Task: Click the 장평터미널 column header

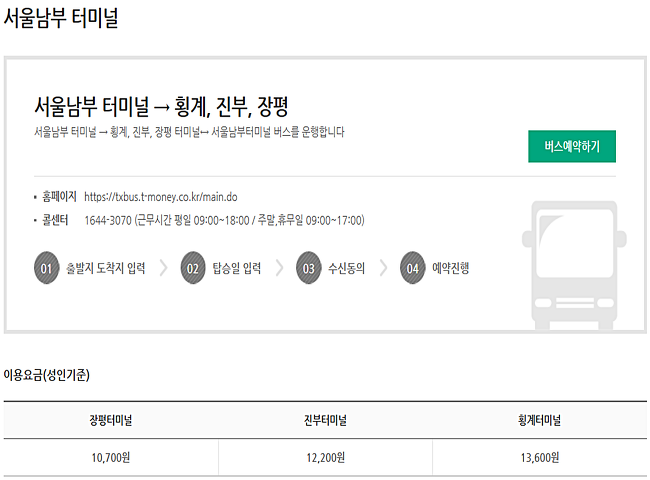Action: click(111, 420)
